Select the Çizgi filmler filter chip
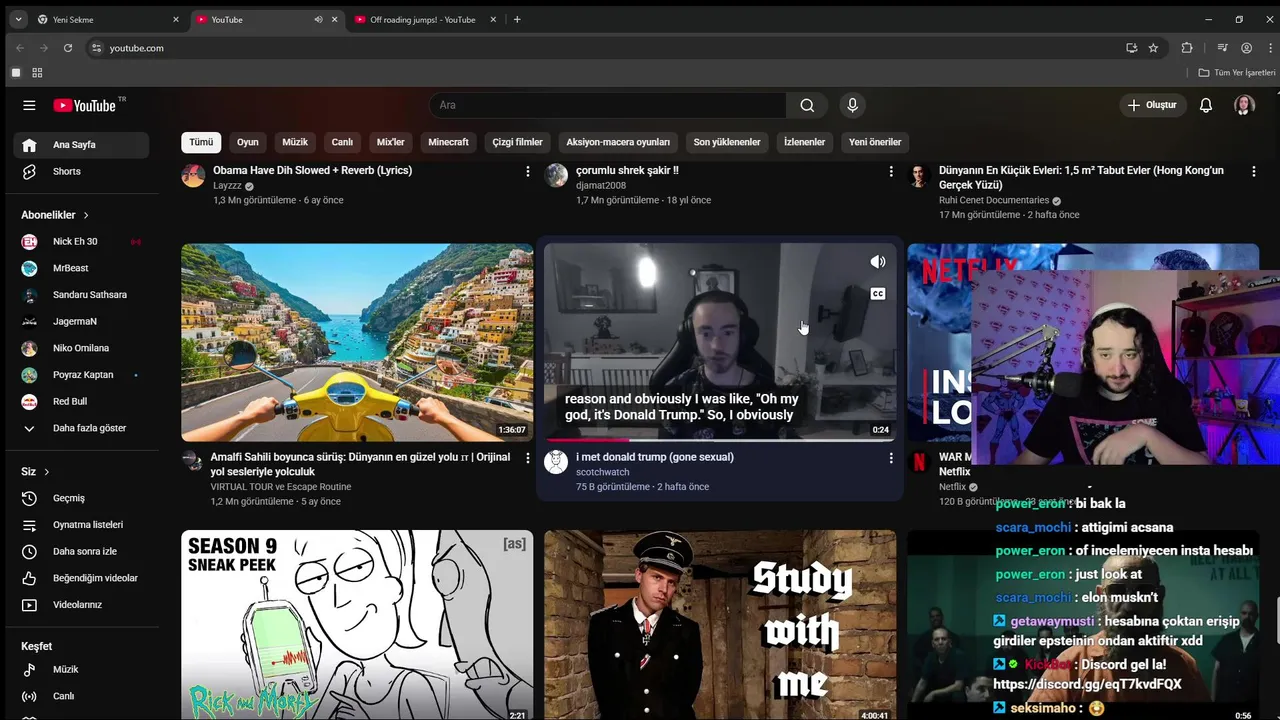This screenshot has height=720, width=1280. tap(517, 142)
